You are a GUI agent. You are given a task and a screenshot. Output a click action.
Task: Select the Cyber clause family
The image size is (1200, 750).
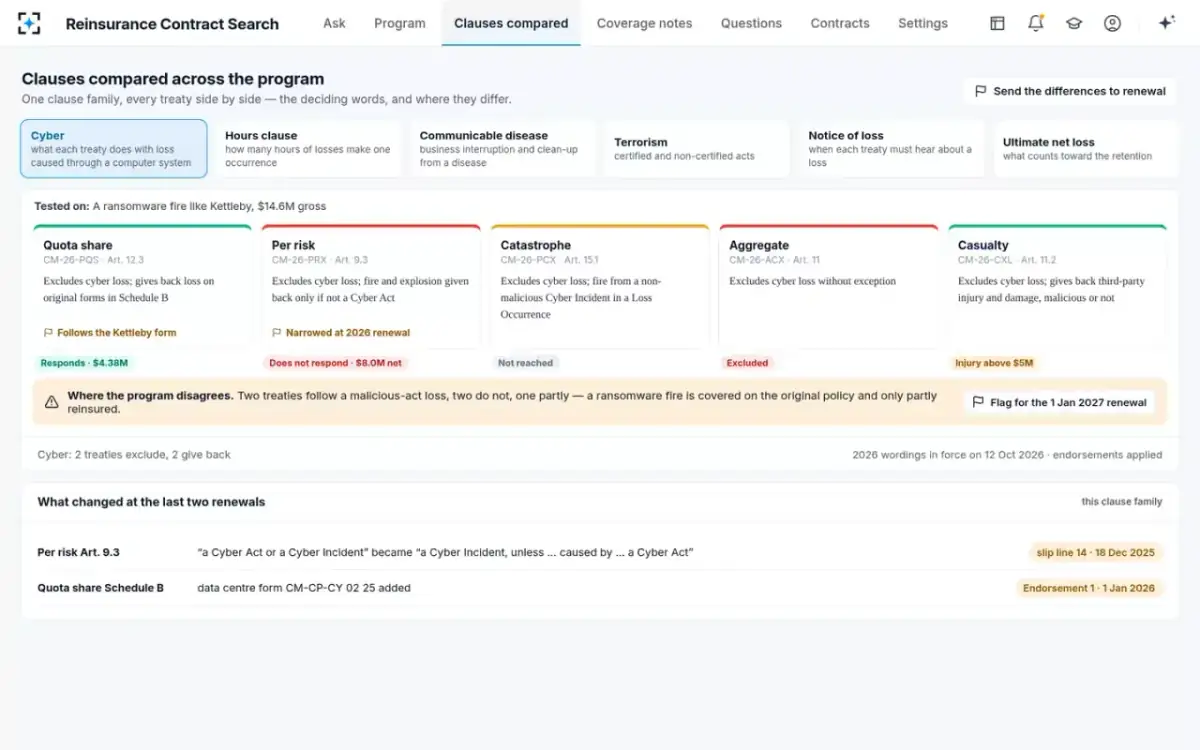pos(114,149)
